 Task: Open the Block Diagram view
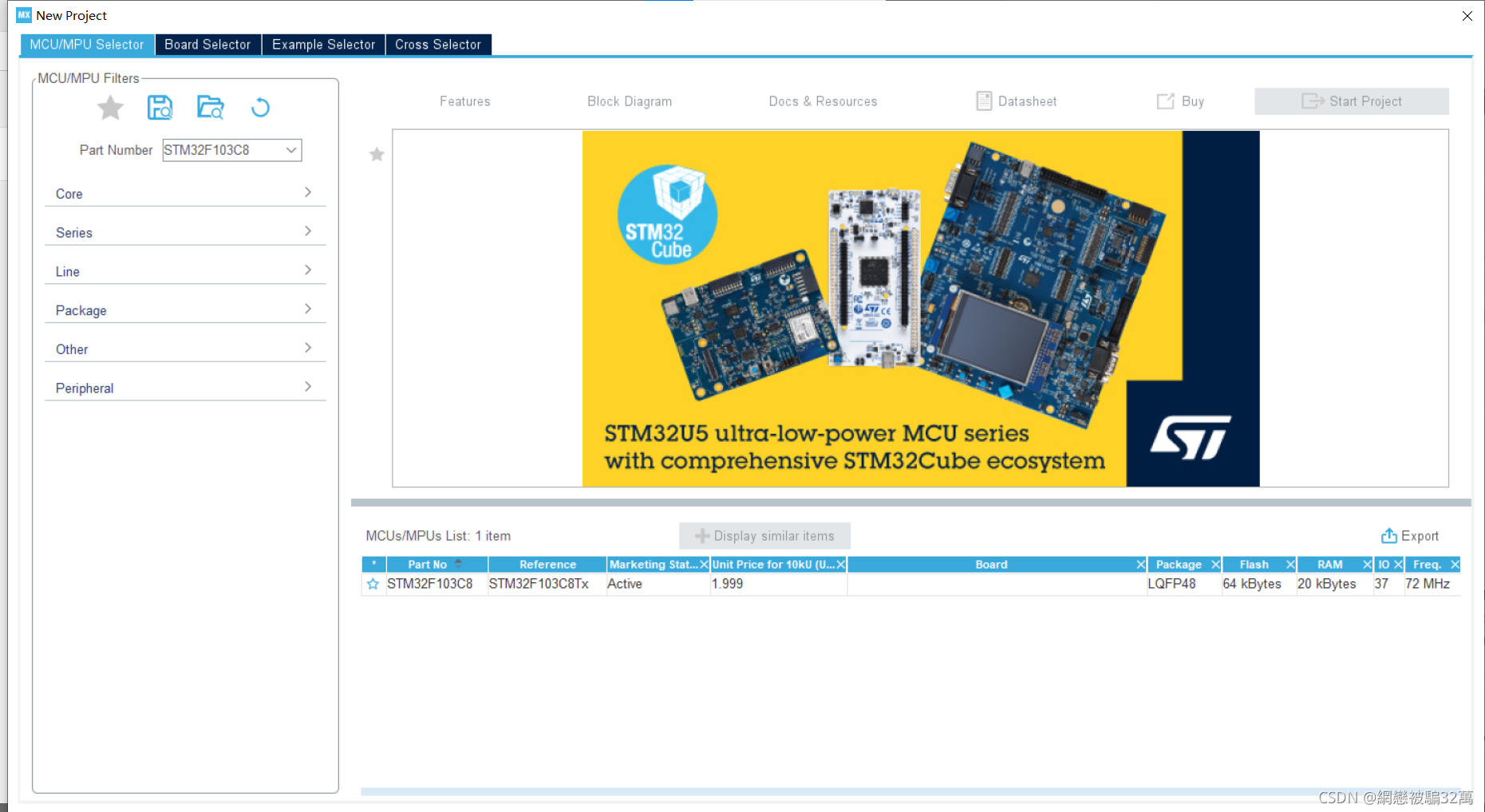pyautogui.click(x=630, y=101)
